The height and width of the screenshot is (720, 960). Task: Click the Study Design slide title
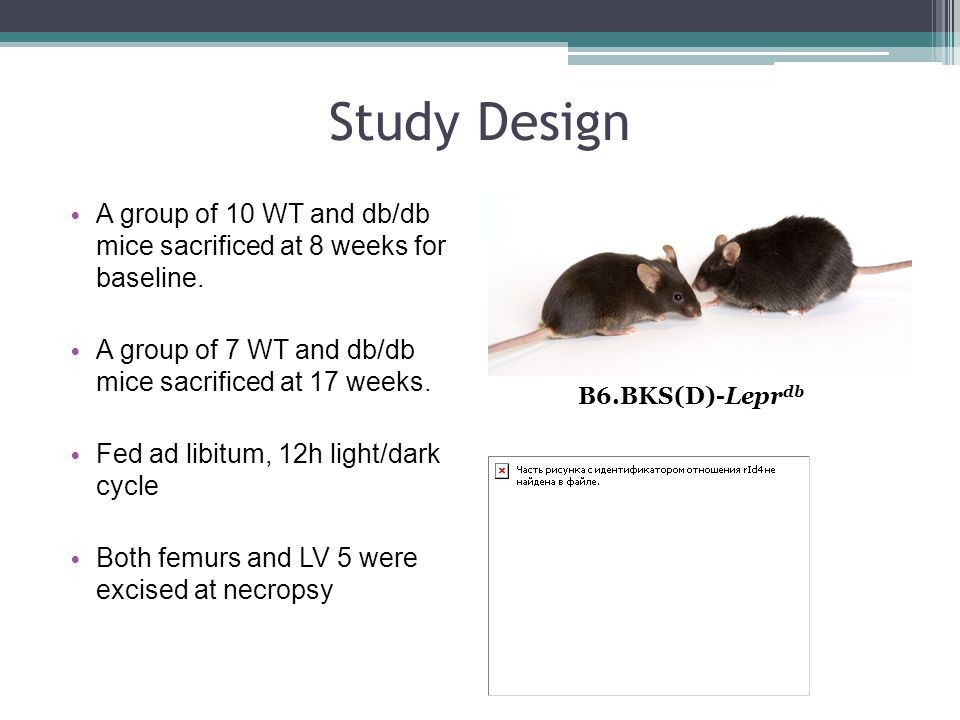[479, 124]
